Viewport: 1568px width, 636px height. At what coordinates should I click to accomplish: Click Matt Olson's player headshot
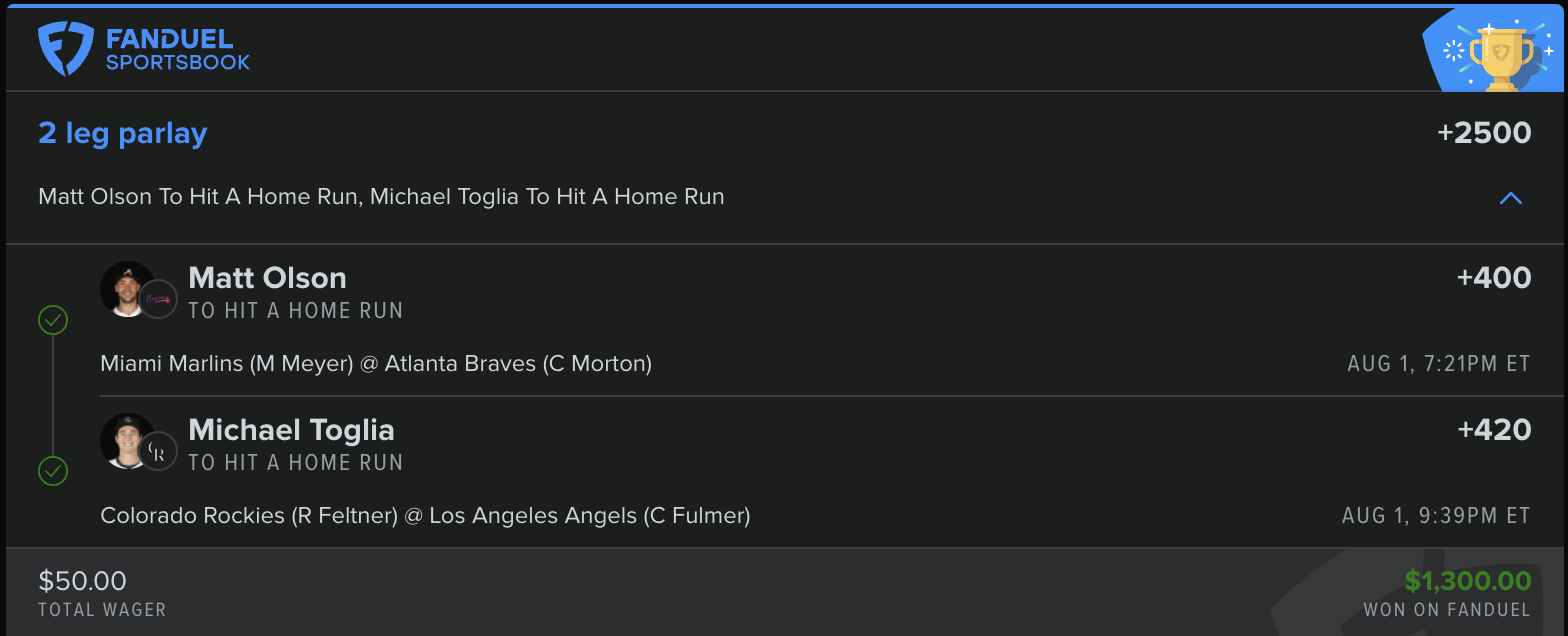[x=128, y=289]
